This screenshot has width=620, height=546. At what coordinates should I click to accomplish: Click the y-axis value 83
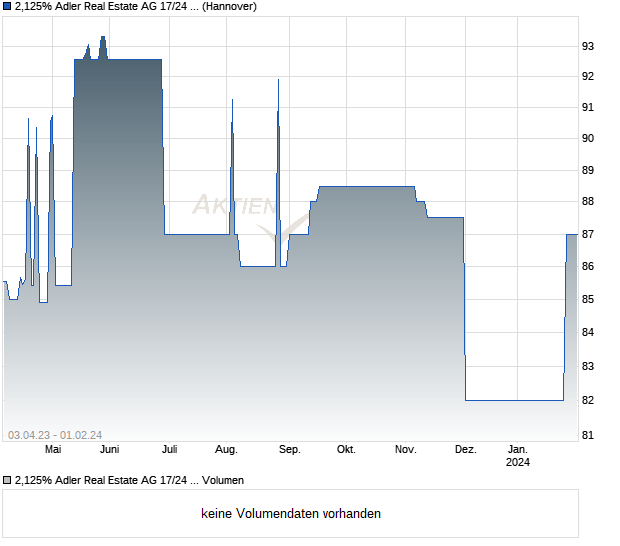pos(588,366)
